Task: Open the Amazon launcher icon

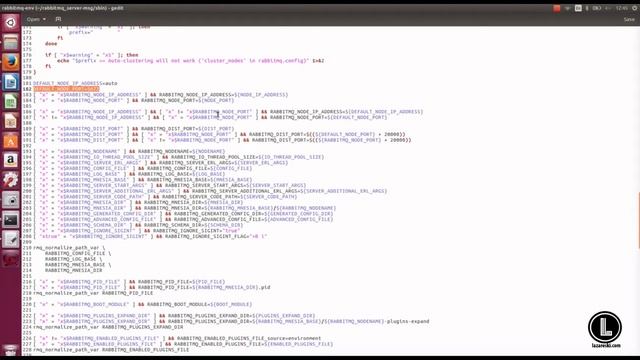Action: [11, 161]
